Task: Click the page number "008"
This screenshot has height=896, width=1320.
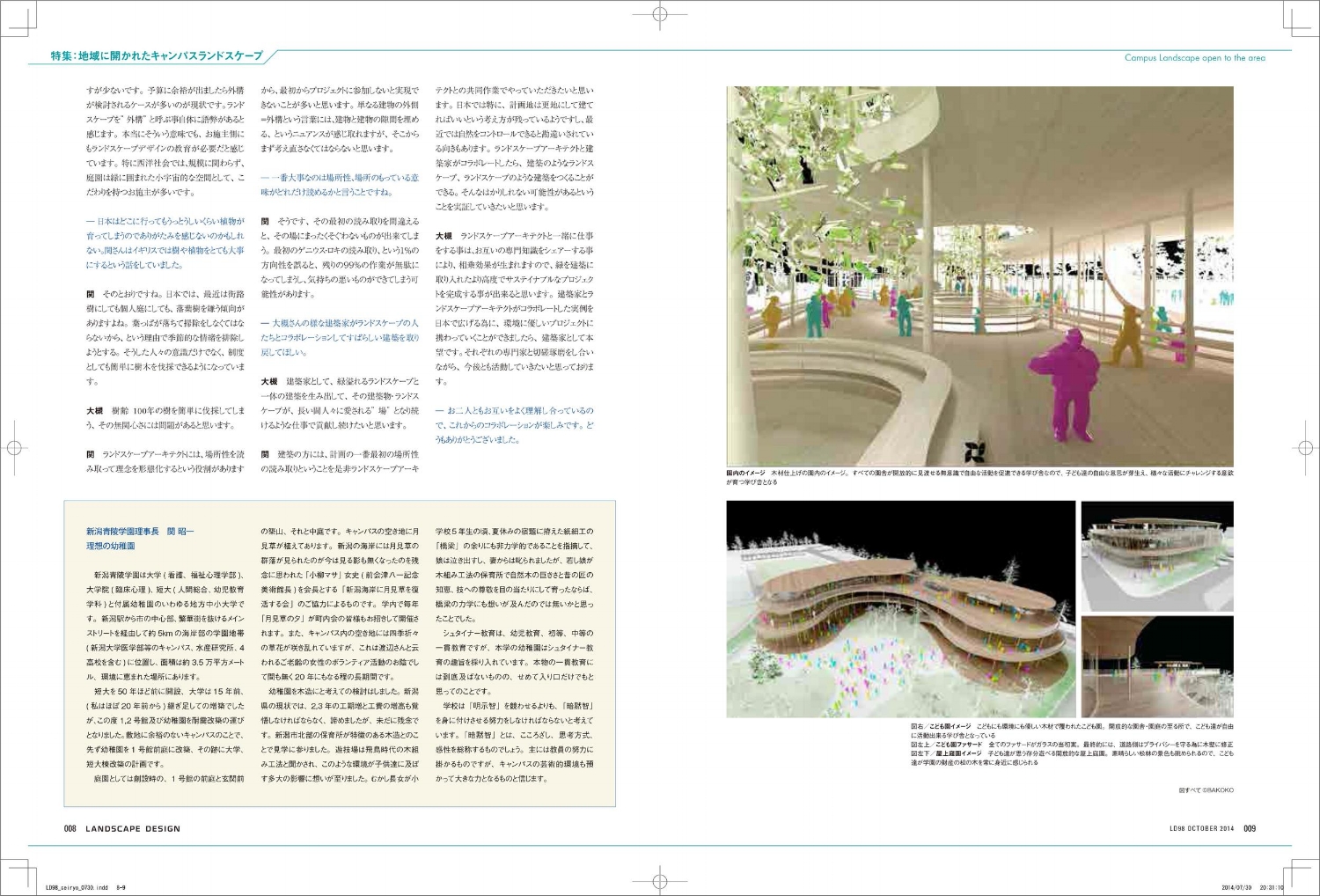Action: (70, 828)
